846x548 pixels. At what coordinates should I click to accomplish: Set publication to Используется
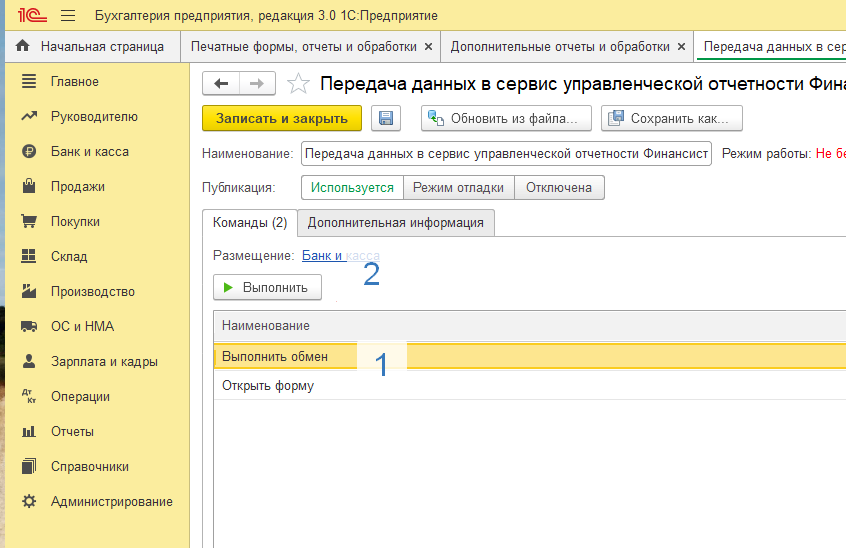click(x=353, y=187)
